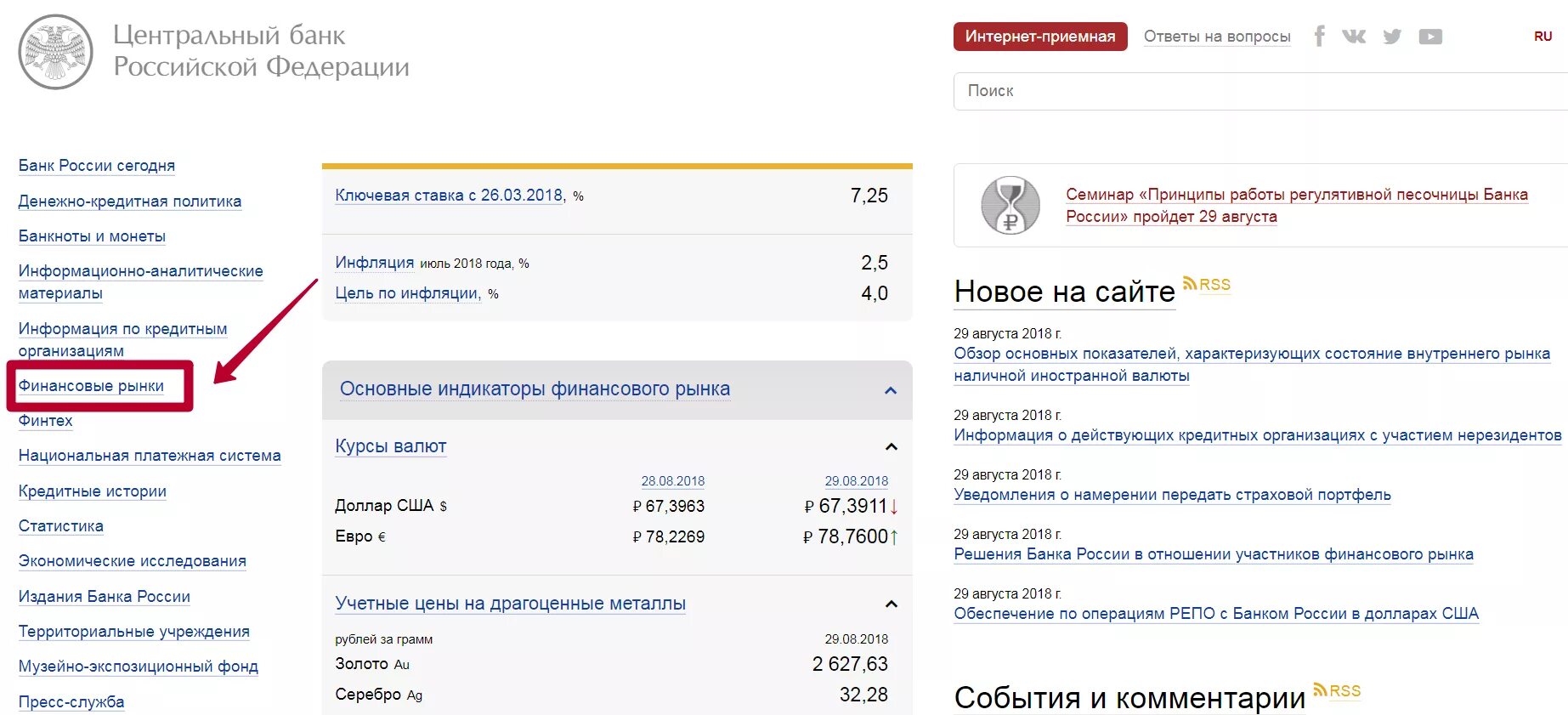Open Национальная платежная система link

pos(150,456)
